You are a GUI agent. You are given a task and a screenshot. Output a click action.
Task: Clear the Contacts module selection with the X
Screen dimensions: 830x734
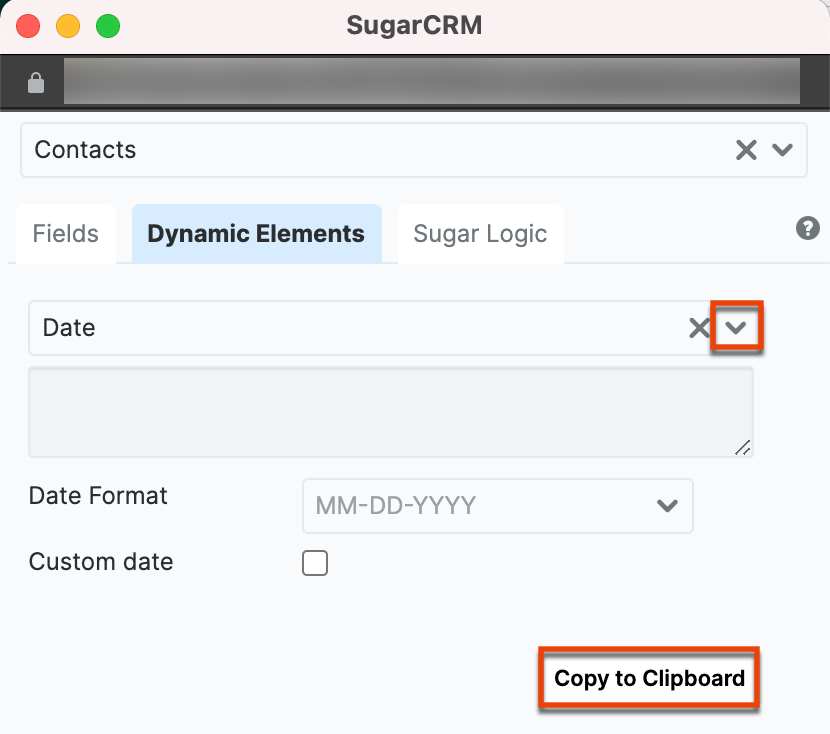[x=746, y=150]
